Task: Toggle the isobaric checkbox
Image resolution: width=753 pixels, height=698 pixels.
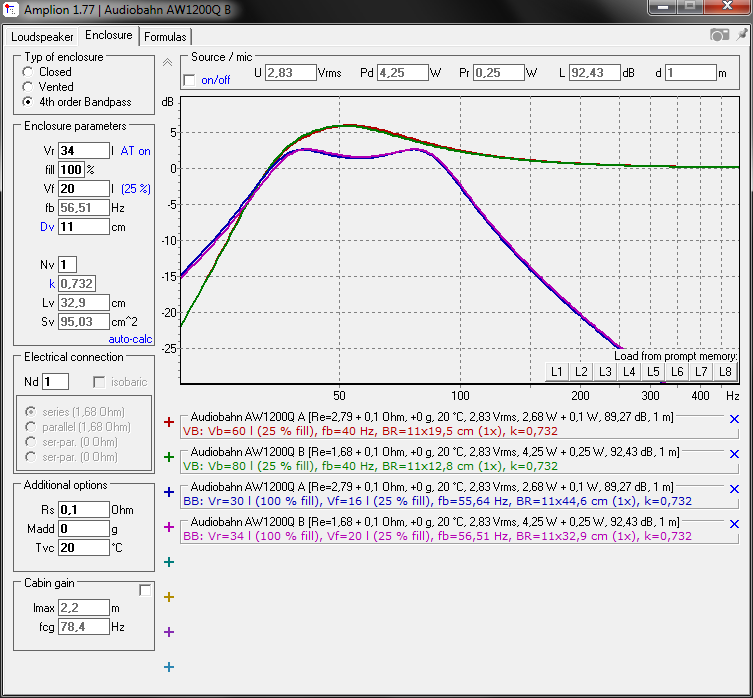Action: pos(99,382)
